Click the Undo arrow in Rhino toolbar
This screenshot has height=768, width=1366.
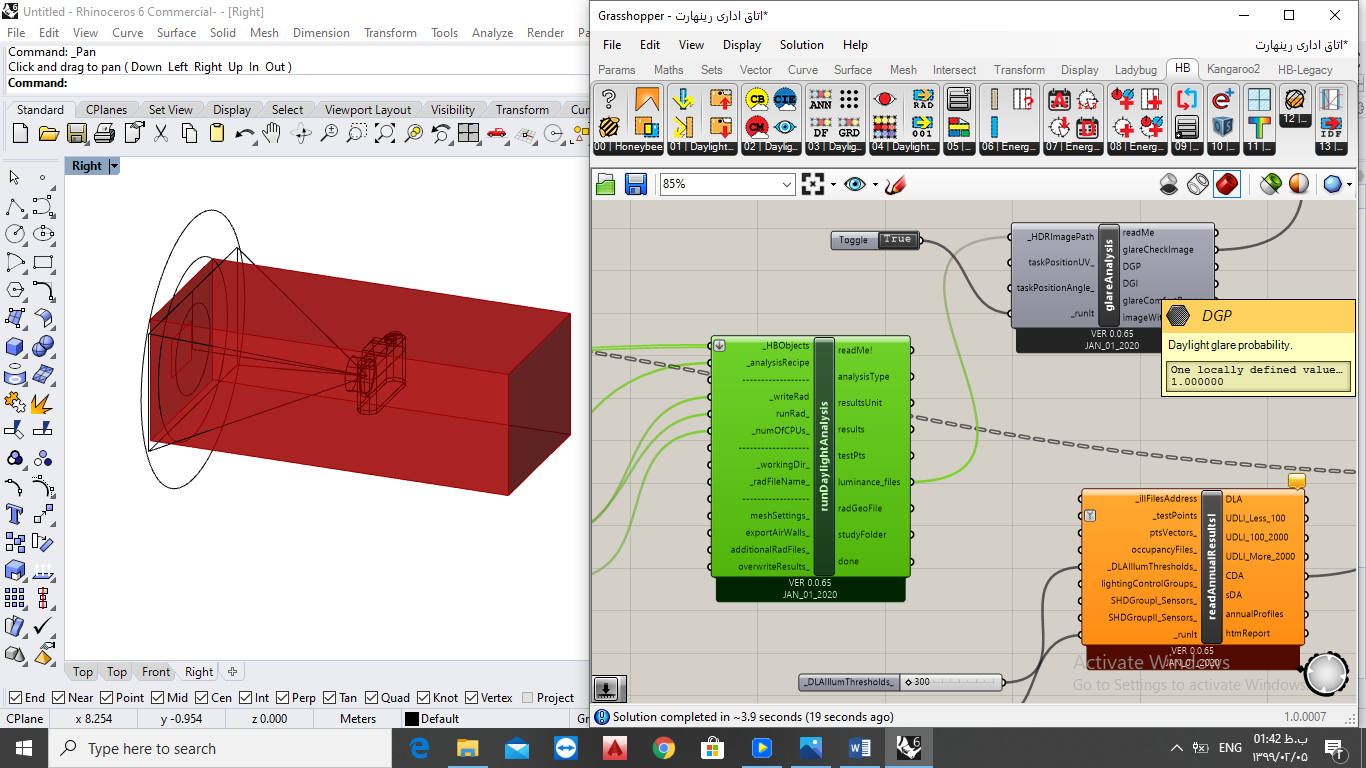click(244, 133)
